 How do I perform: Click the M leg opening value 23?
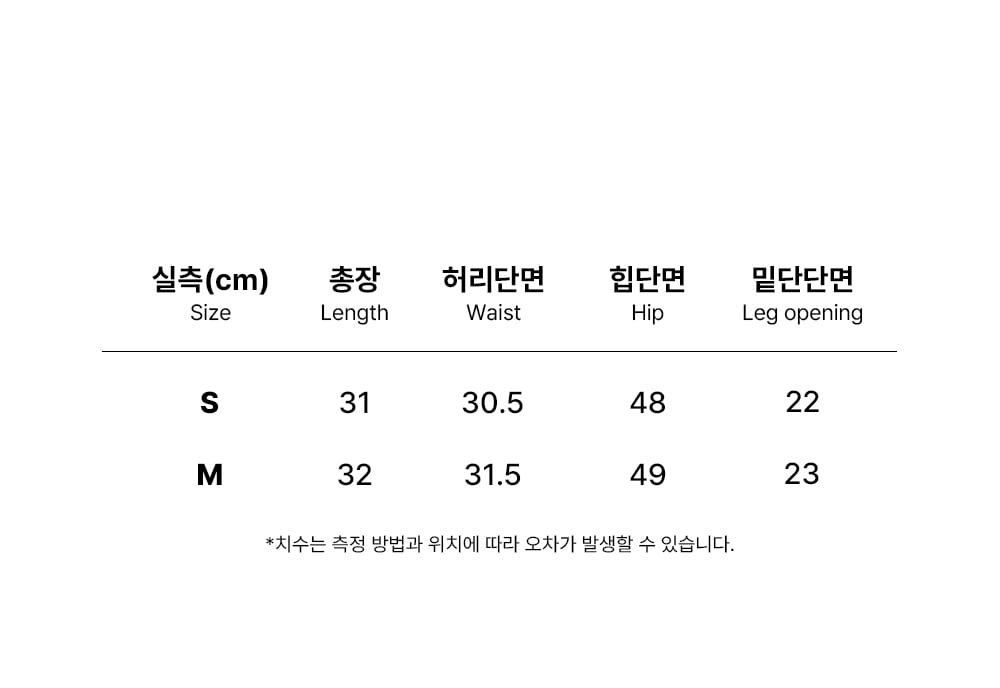point(802,474)
